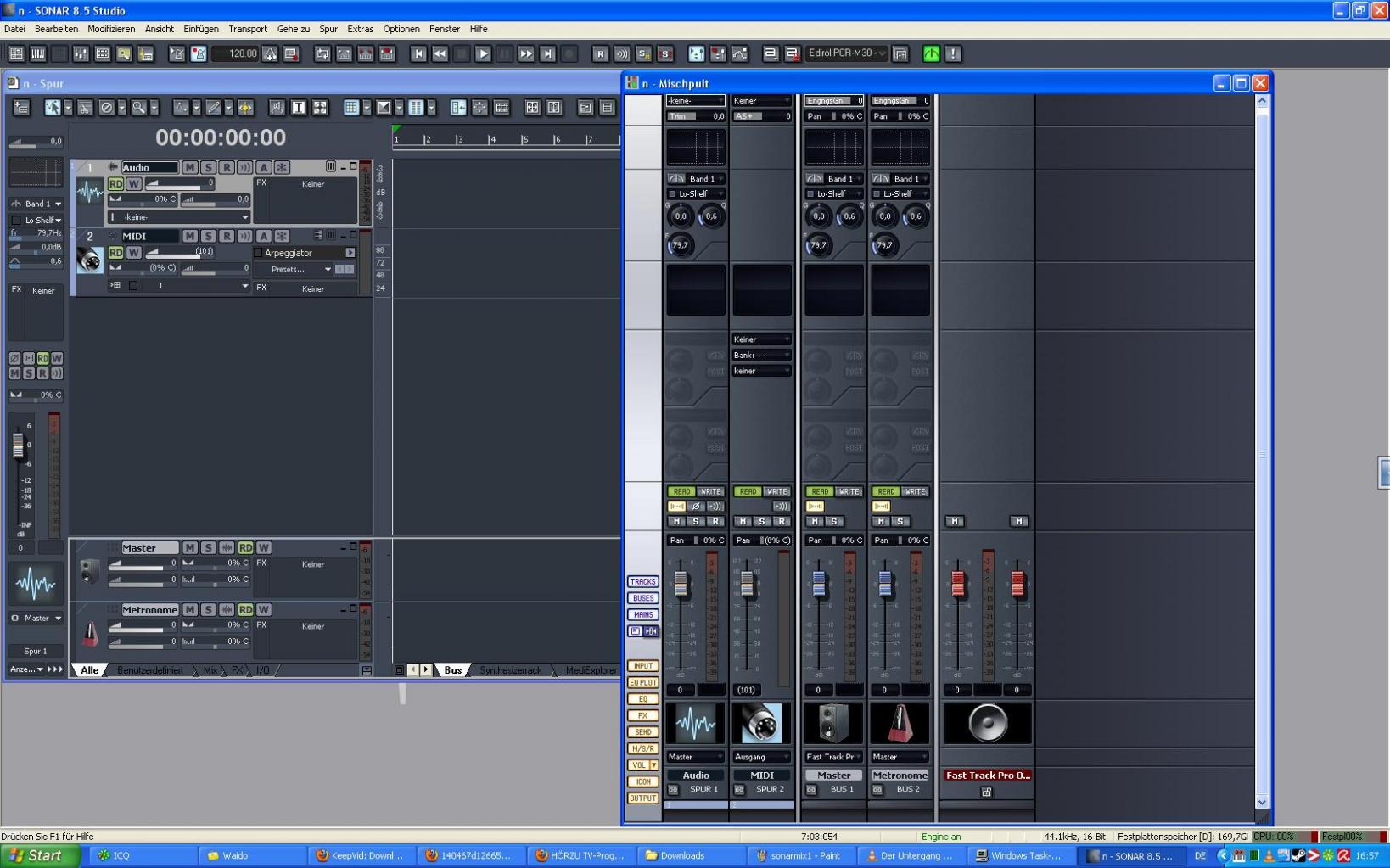1390x868 pixels.
Task: Toggle the Lo-Shelf checkbox in the track inspector
Action: pyautogui.click(x=16, y=220)
